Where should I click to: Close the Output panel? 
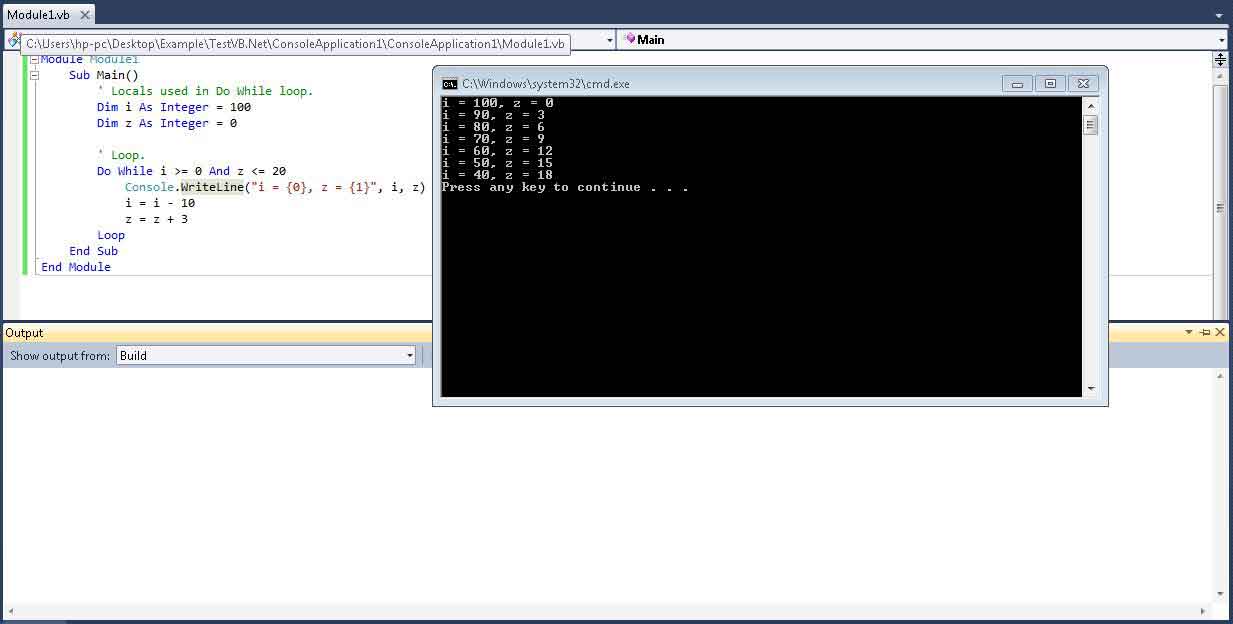pyautogui.click(x=1220, y=333)
